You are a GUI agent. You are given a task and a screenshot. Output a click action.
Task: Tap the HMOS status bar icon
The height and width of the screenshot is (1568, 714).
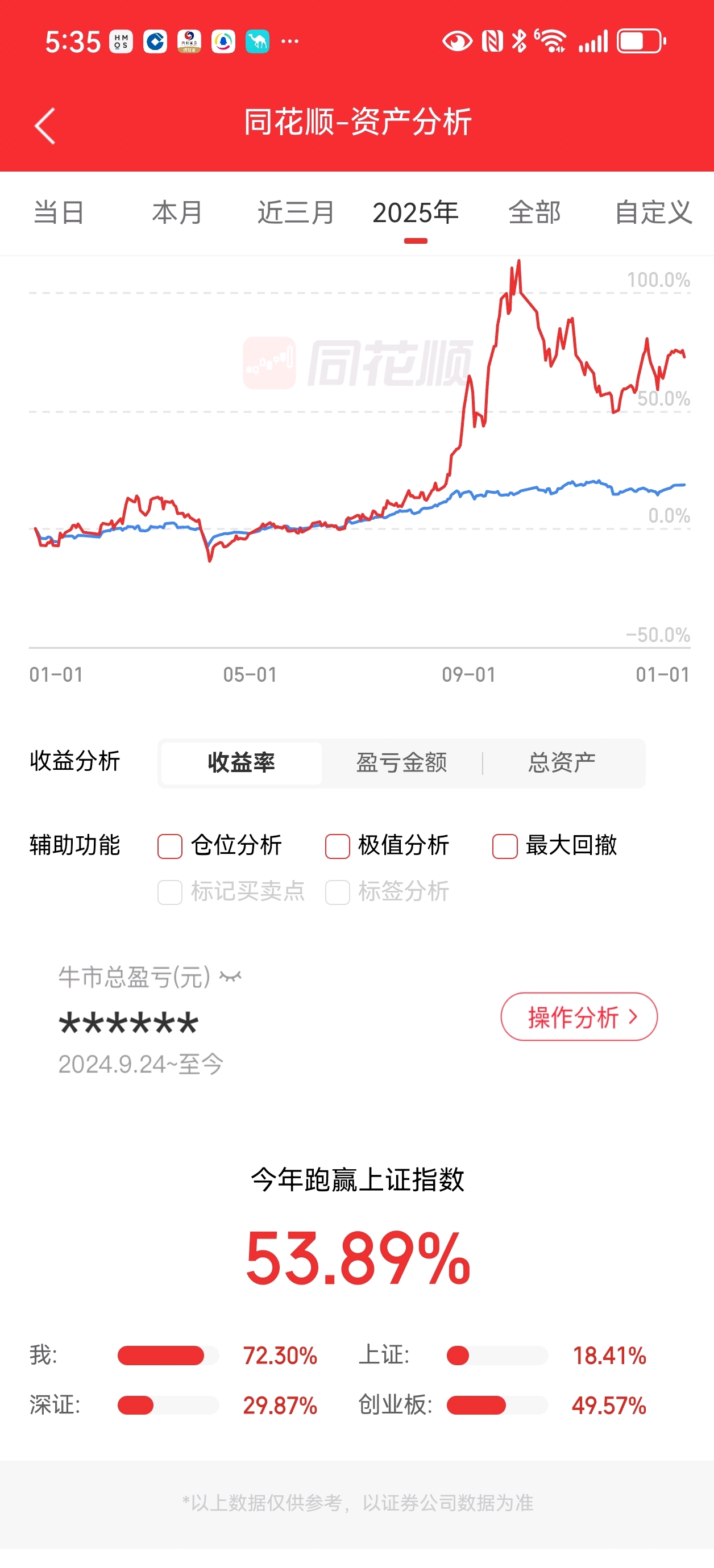tap(121, 42)
